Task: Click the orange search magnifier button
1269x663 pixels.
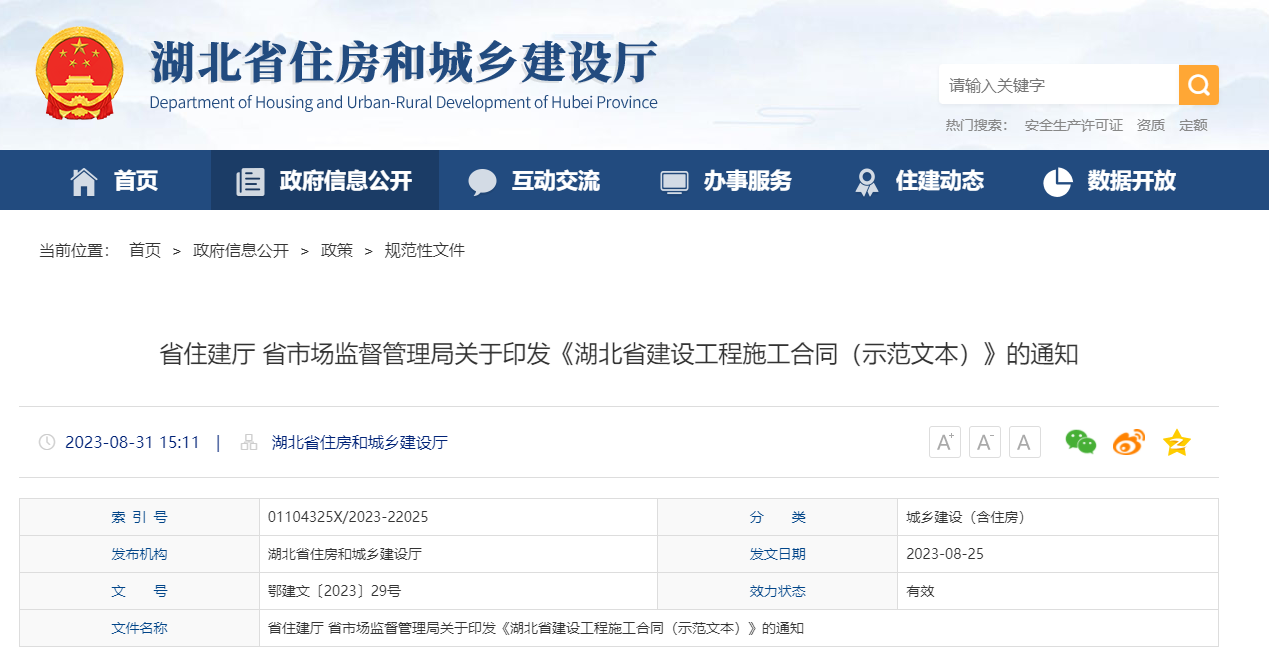Action: (x=1198, y=85)
